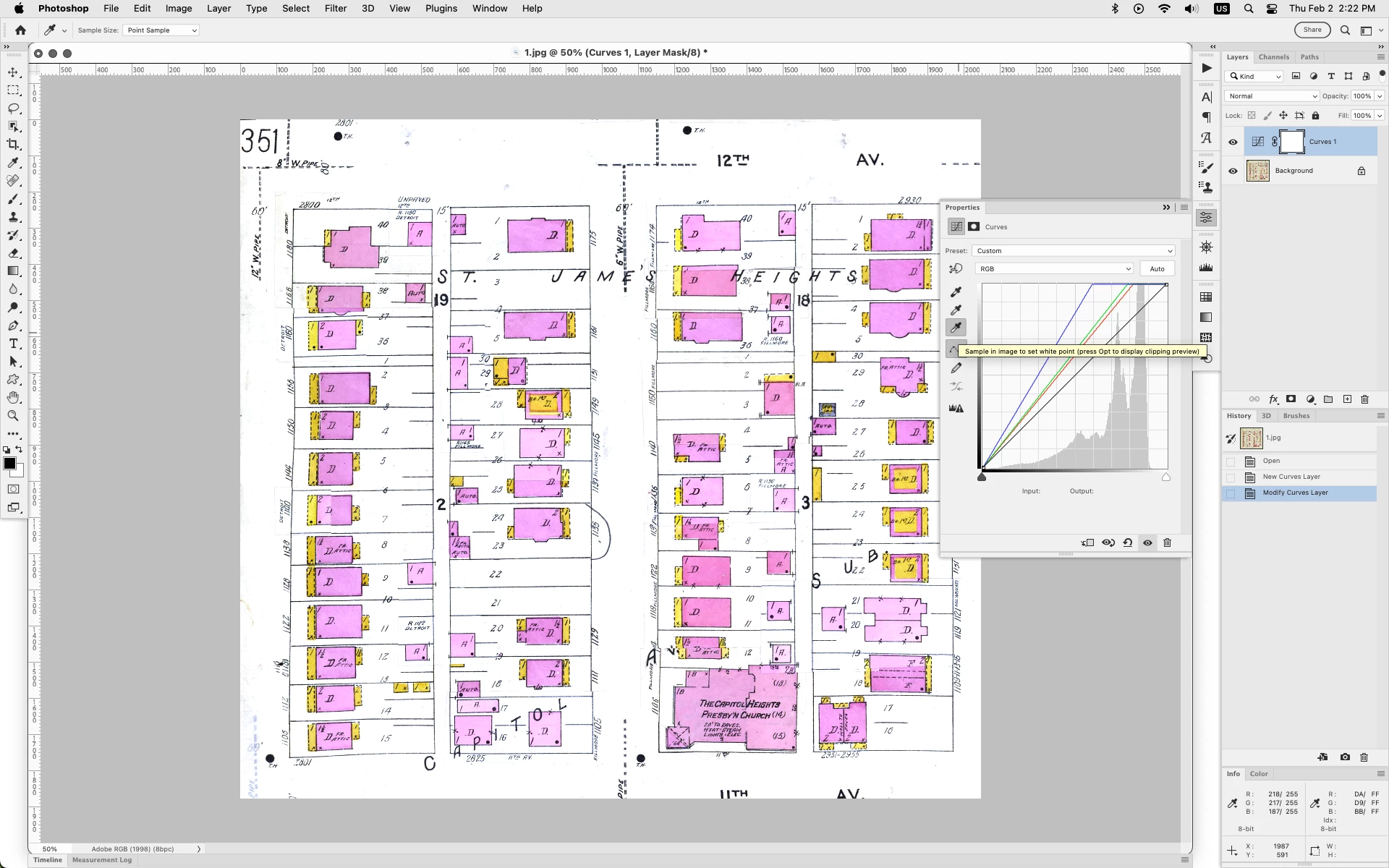Select the Crop tool
1389x868 pixels.
13,145
